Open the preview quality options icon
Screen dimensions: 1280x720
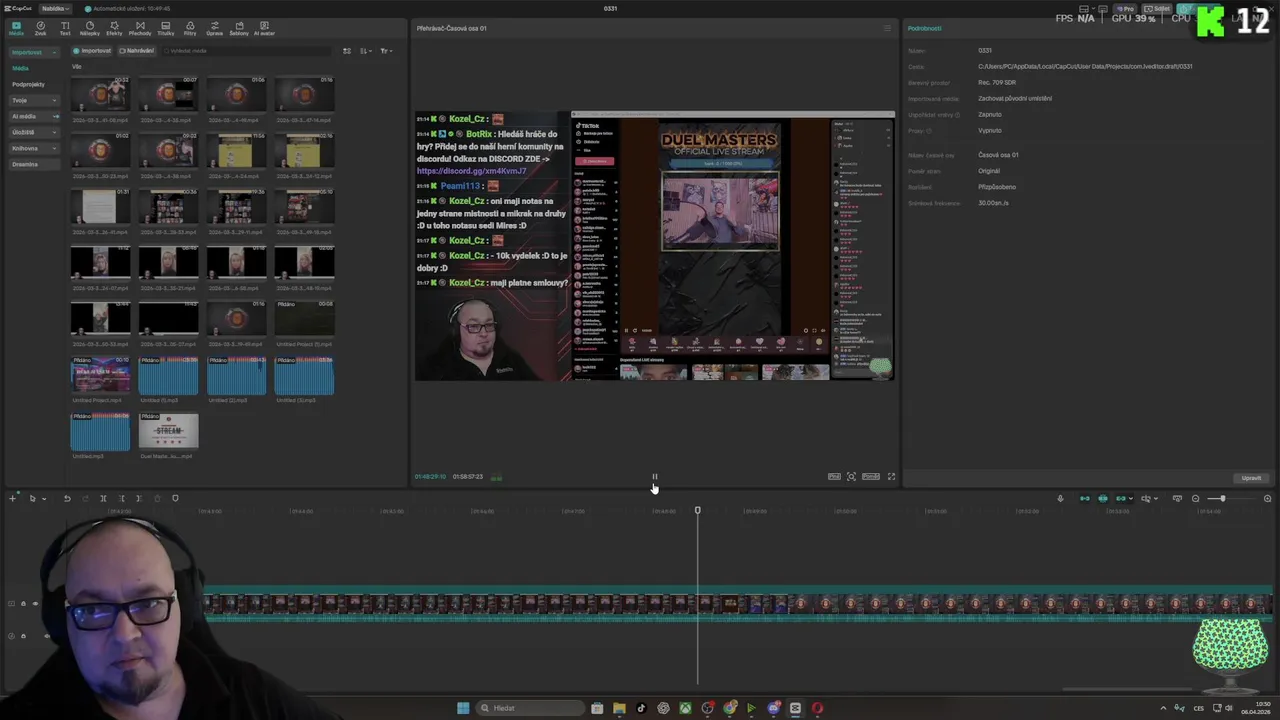834,477
